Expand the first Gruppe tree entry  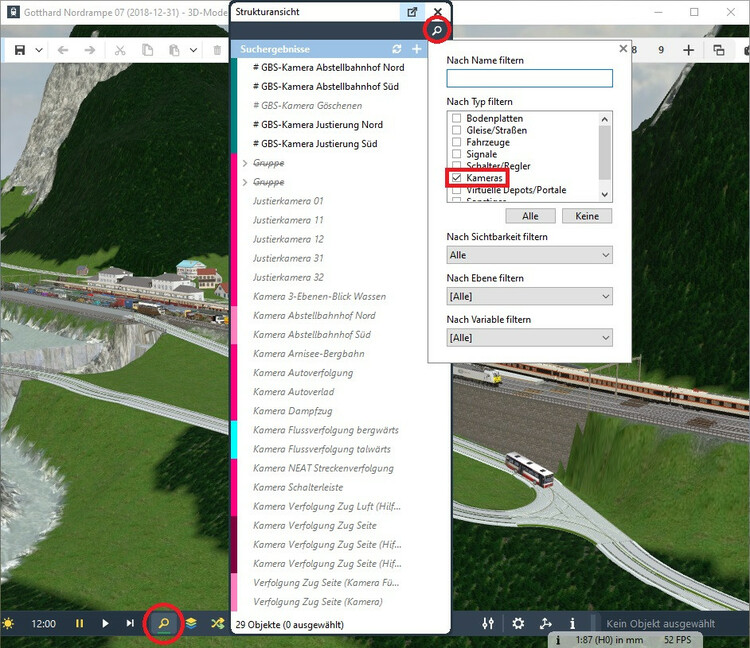tap(245, 163)
